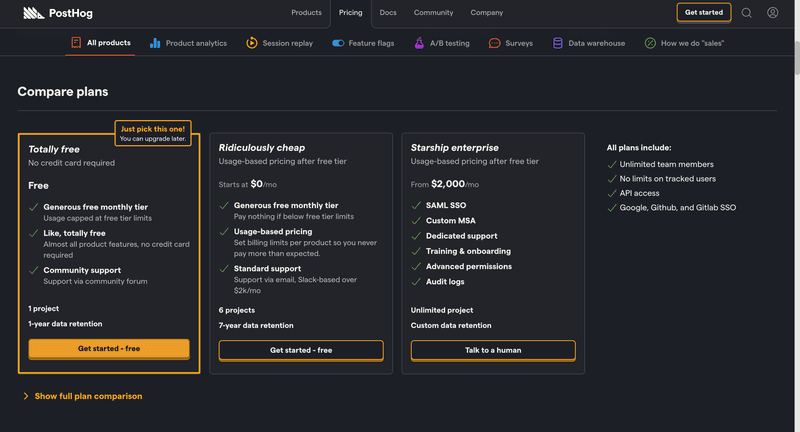Switch to the Session replay tab

click(x=280, y=43)
